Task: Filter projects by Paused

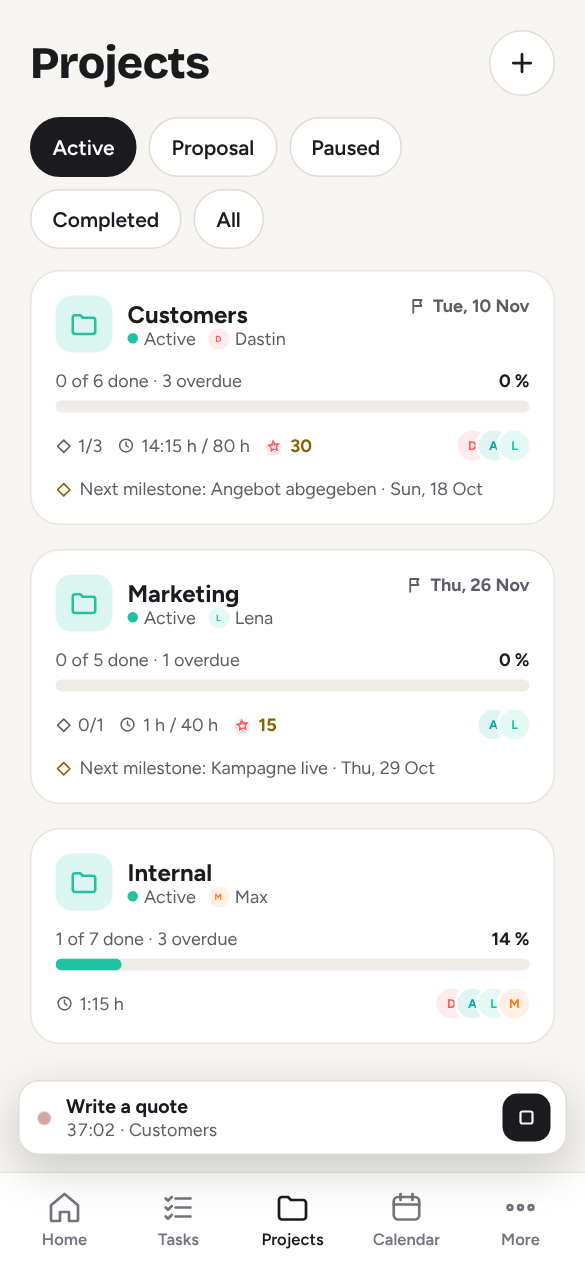Action: (346, 148)
